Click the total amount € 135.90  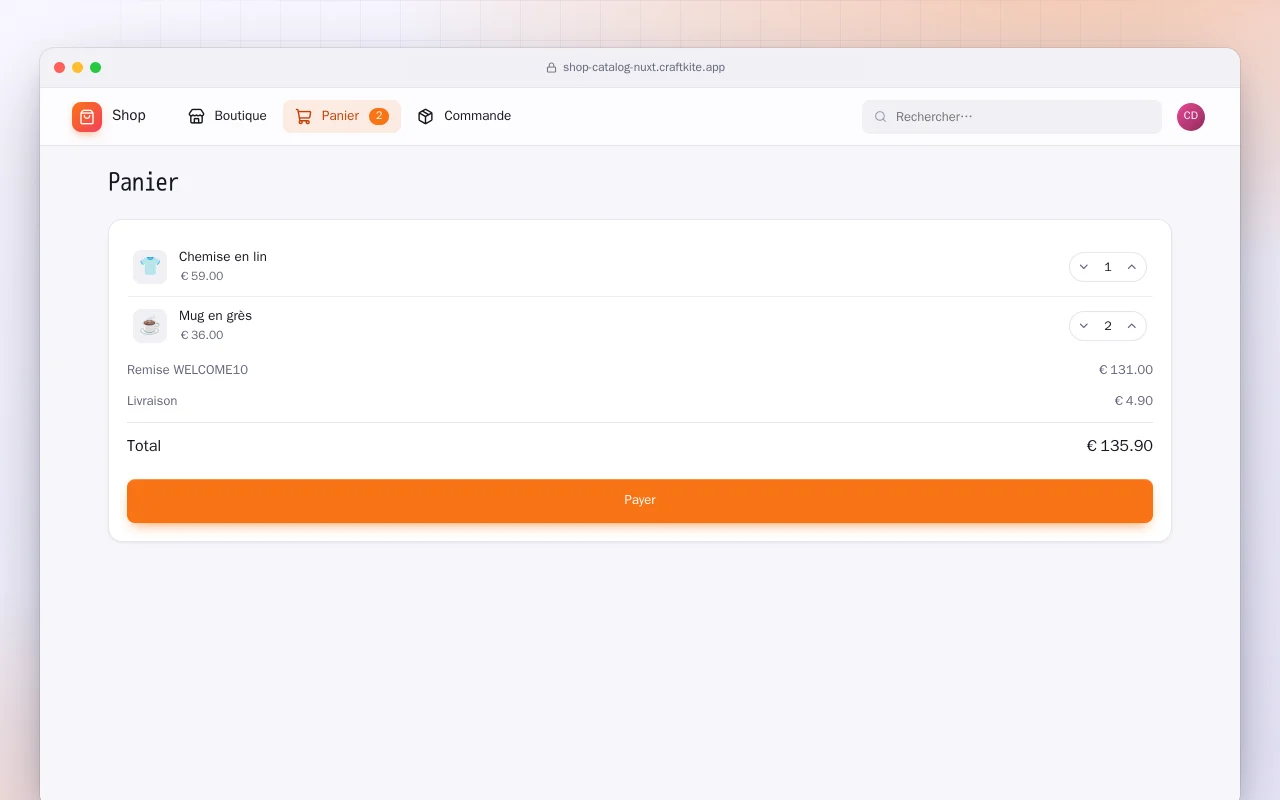[x=1119, y=446]
